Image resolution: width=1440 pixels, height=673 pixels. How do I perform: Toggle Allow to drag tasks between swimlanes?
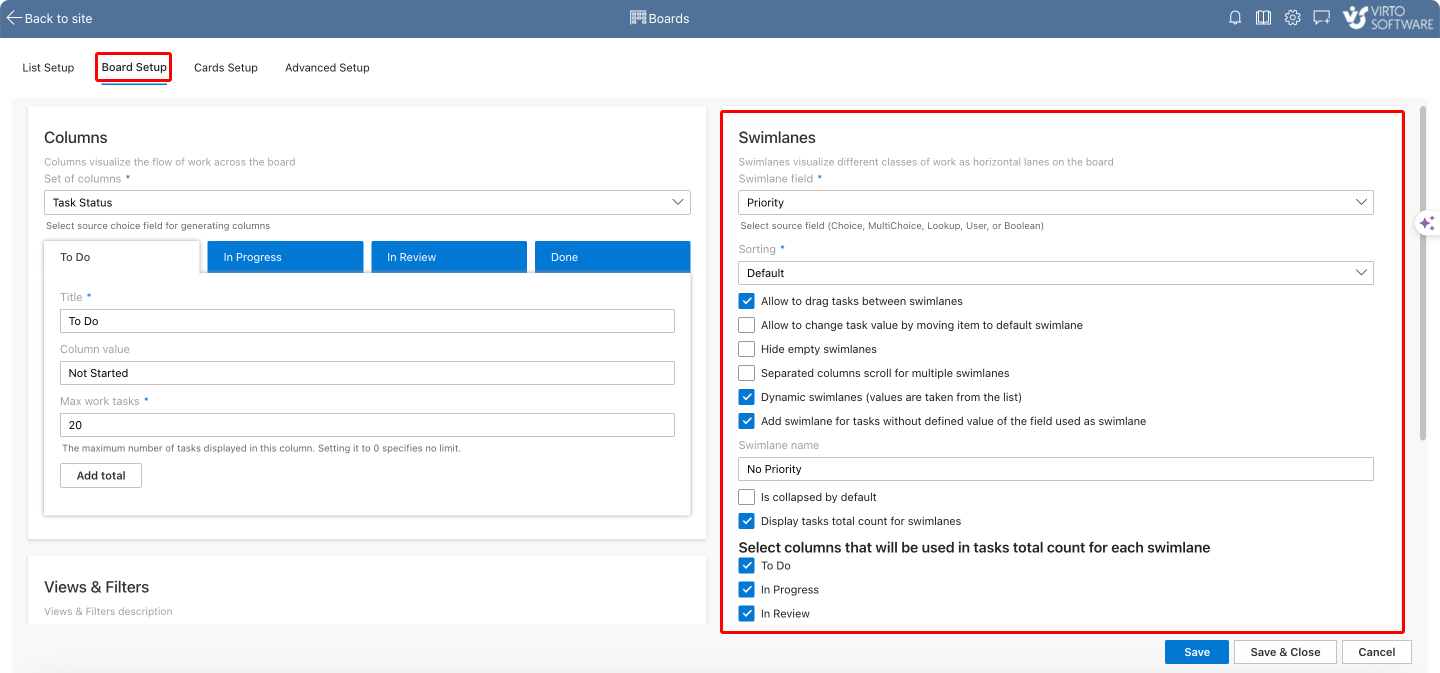click(746, 301)
